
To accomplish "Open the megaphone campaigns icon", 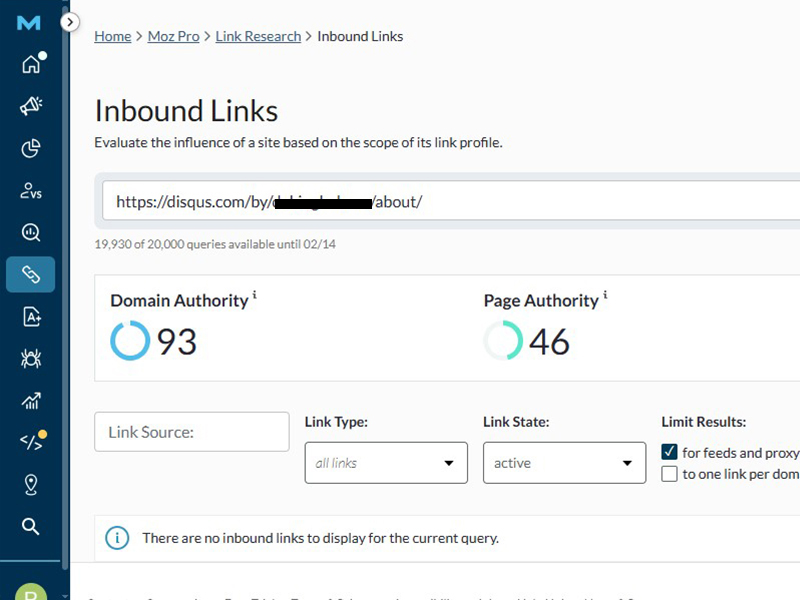I will click(x=31, y=106).
